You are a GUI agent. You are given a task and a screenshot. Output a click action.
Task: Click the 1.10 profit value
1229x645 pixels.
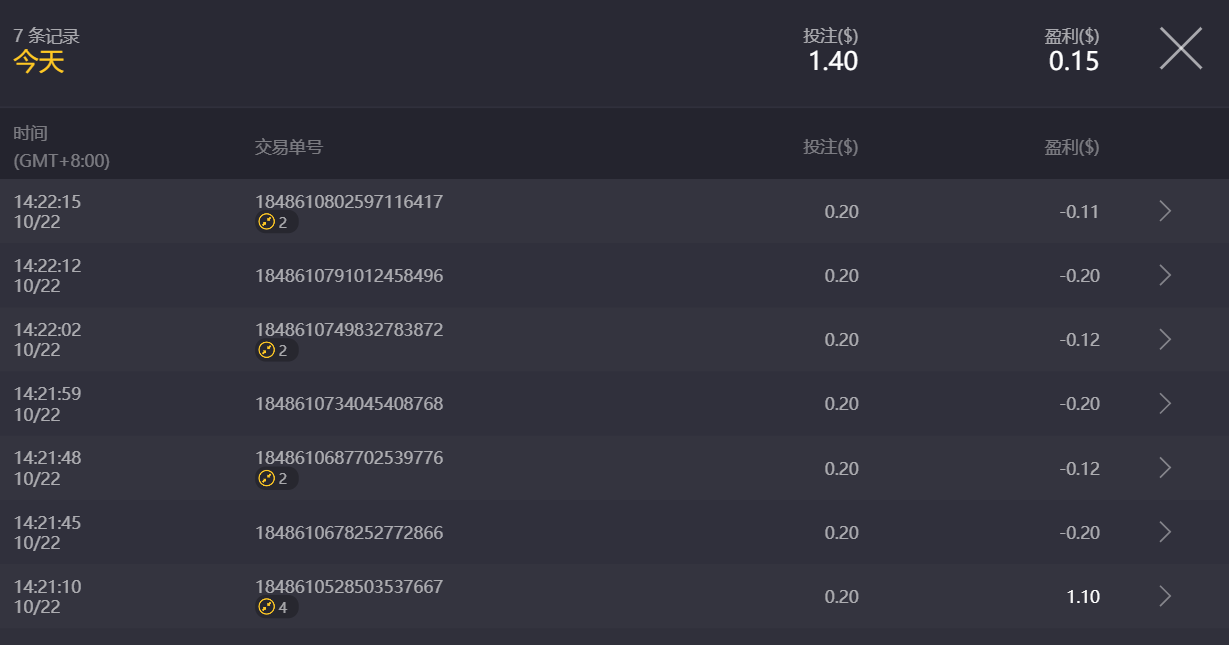point(1082,597)
